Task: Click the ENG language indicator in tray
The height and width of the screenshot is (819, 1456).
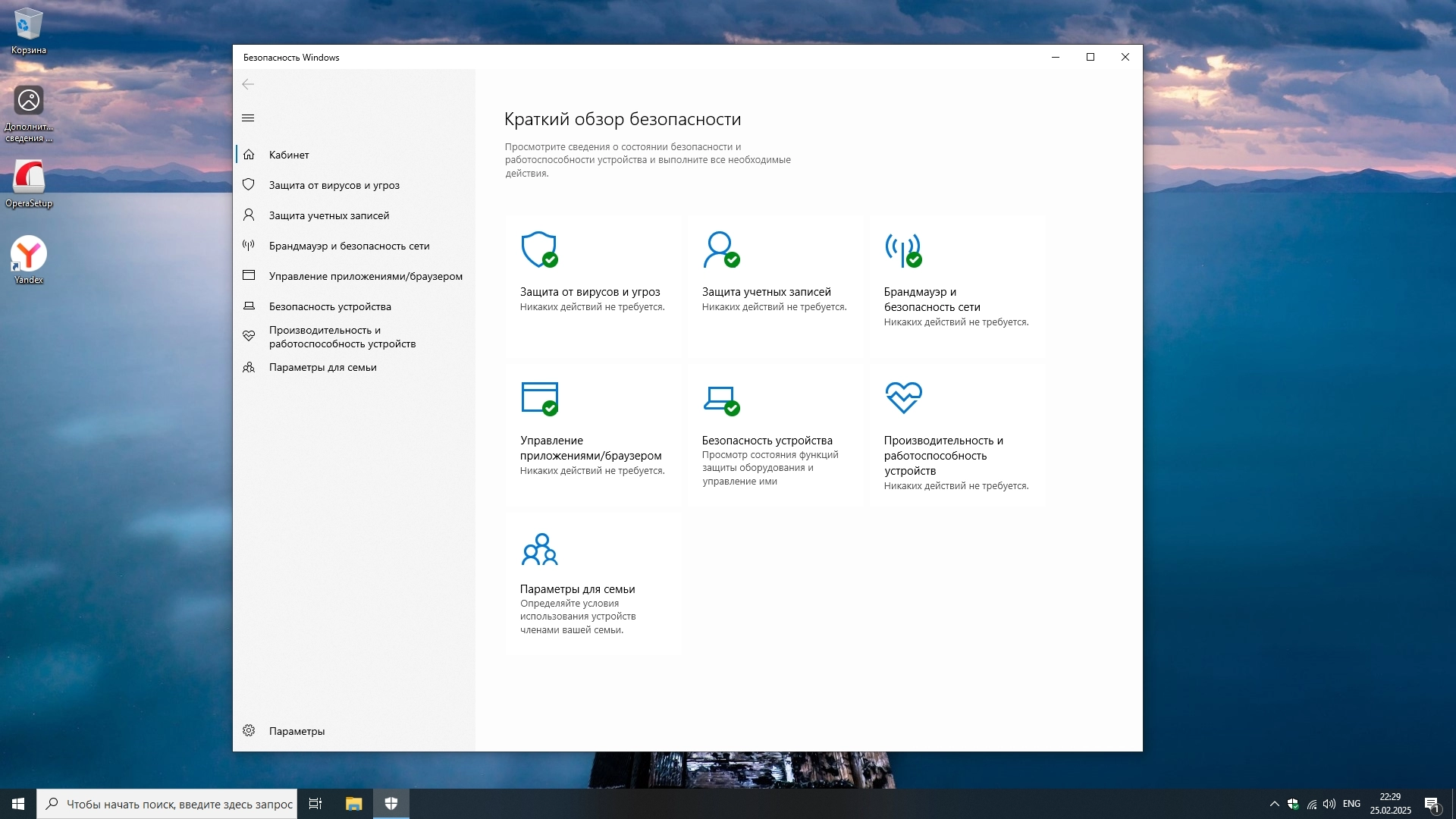Action: [1351, 804]
